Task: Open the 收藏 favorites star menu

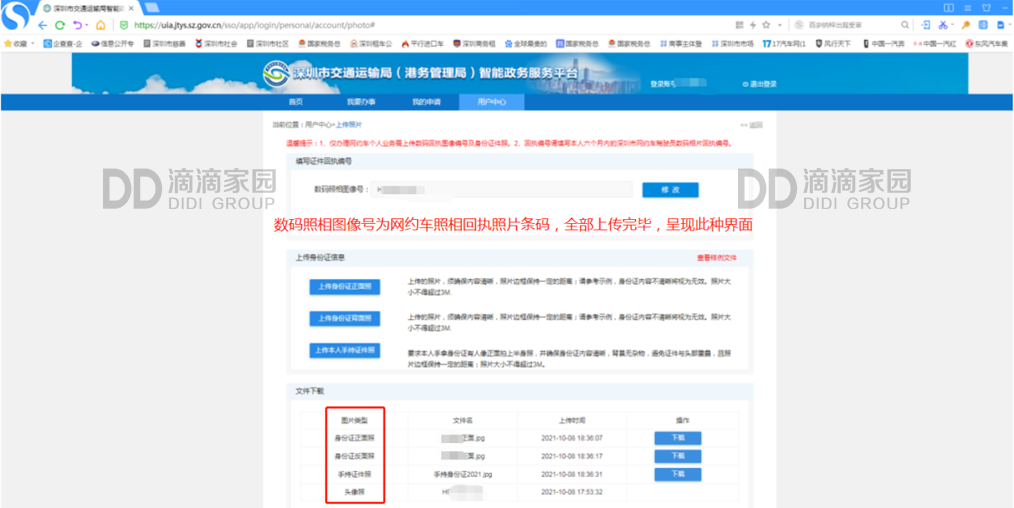Action: [x=16, y=44]
